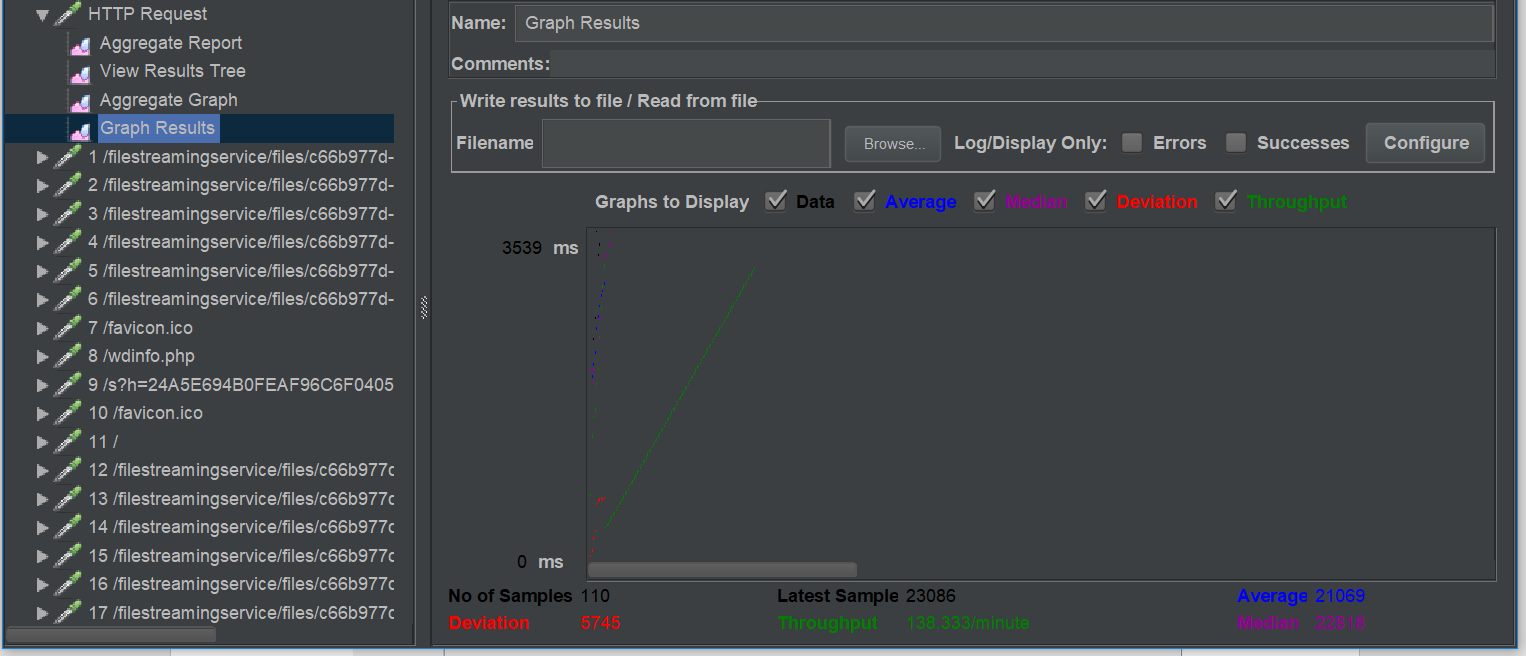The width and height of the screenshot is (1526, 656).
Task: Click the Average value 21069
Action: click(1340, 596)
